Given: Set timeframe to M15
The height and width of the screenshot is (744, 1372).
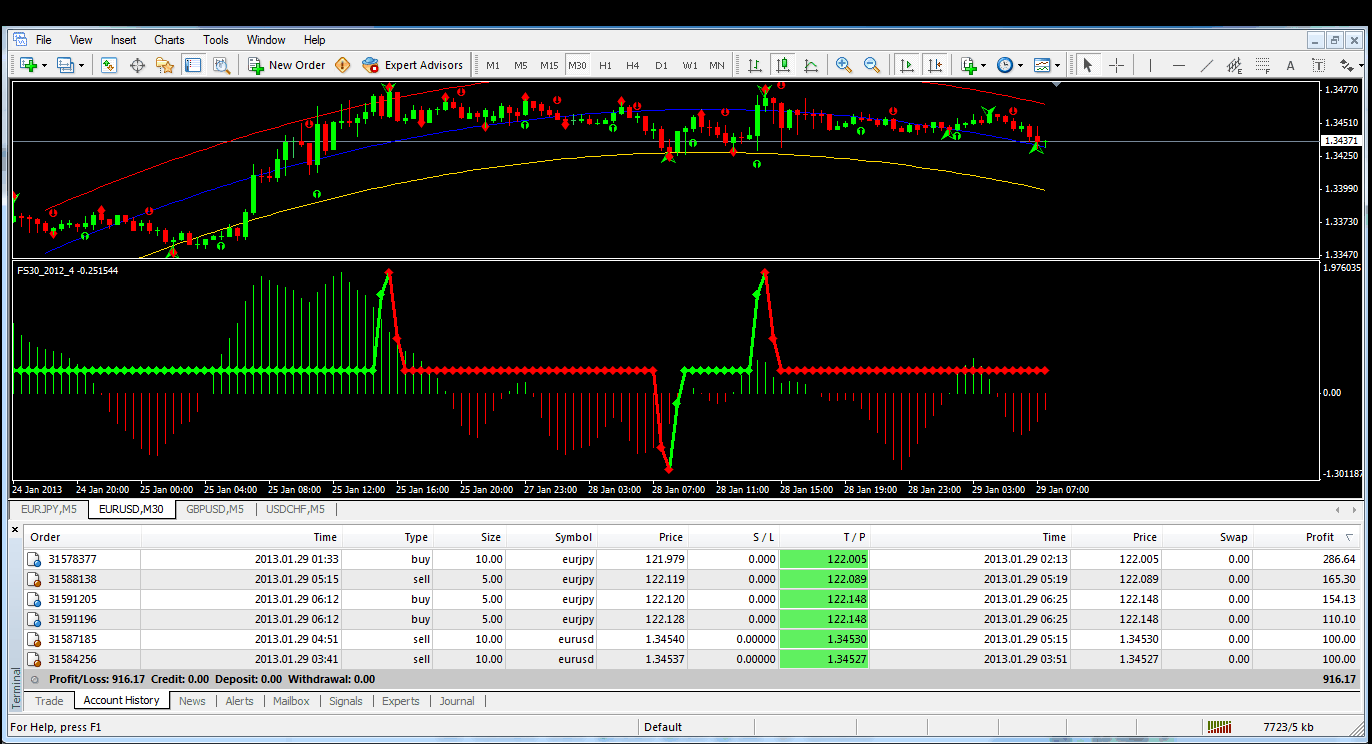Looking at the screenshot, I should point(549,65).
